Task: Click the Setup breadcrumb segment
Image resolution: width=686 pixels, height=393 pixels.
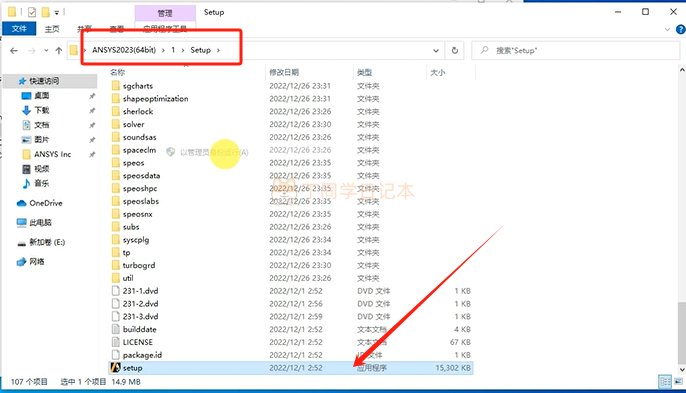Action: [200, 50]
